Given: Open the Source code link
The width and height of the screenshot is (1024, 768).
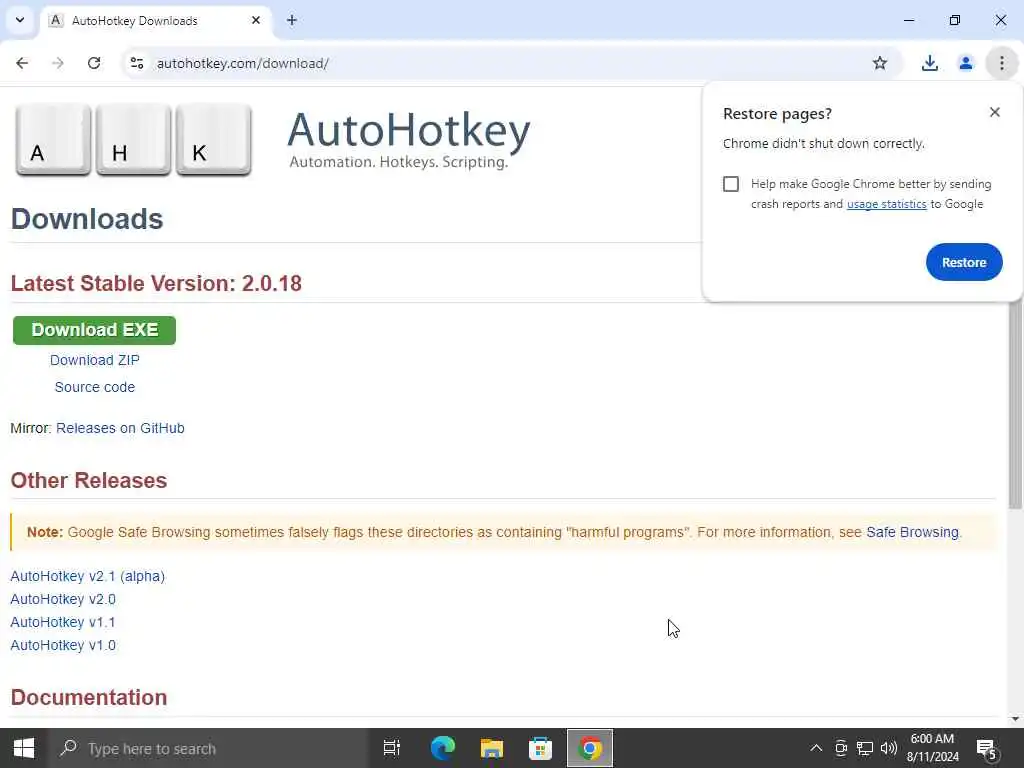Looking at the screenshot, I should tap(95, 387).
